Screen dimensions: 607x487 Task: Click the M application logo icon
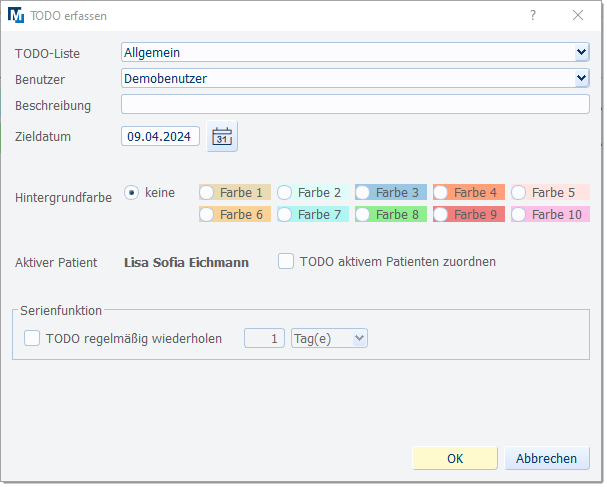tap(16, 15)
